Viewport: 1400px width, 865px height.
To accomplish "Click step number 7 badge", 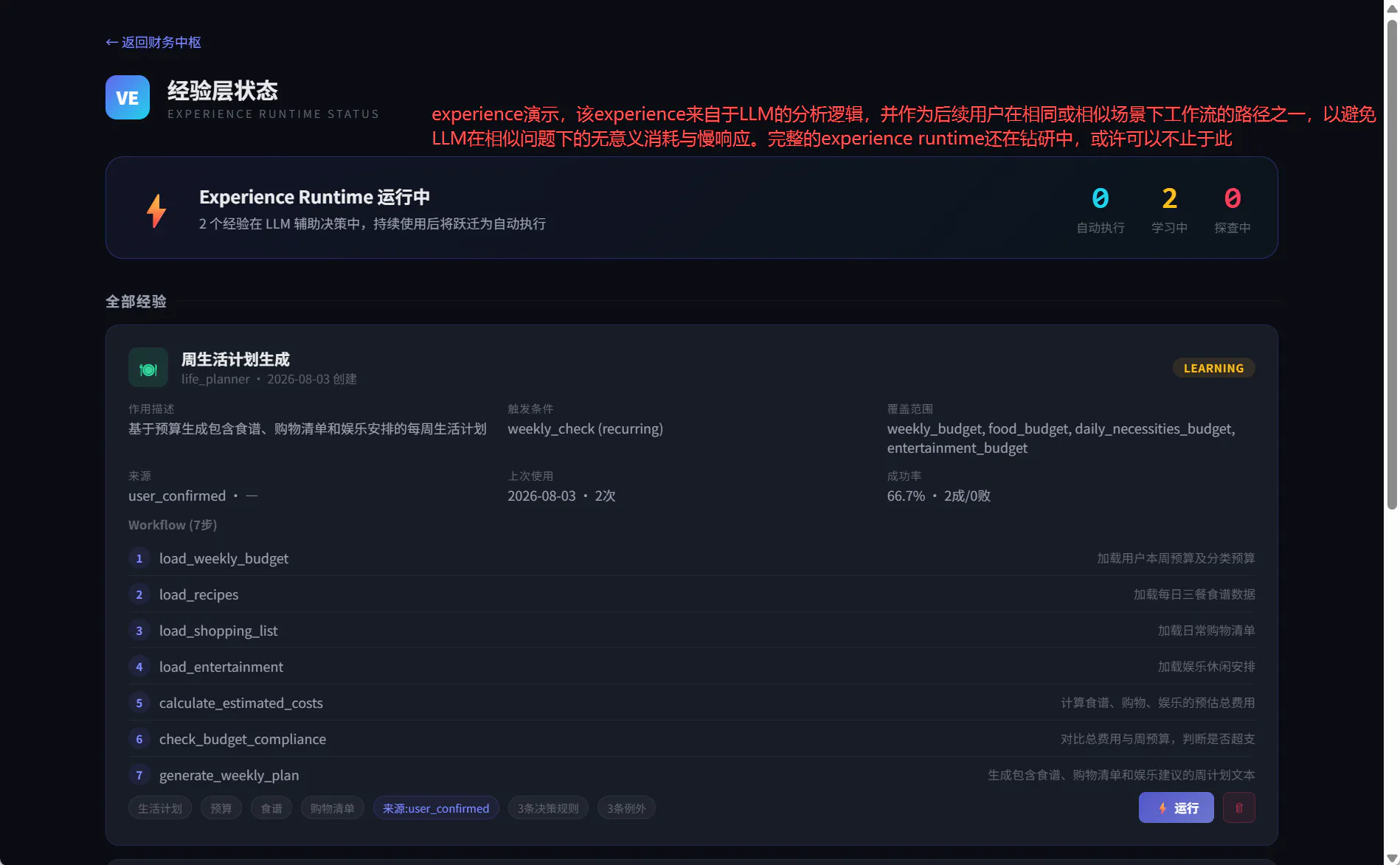I will pos(139,775).
